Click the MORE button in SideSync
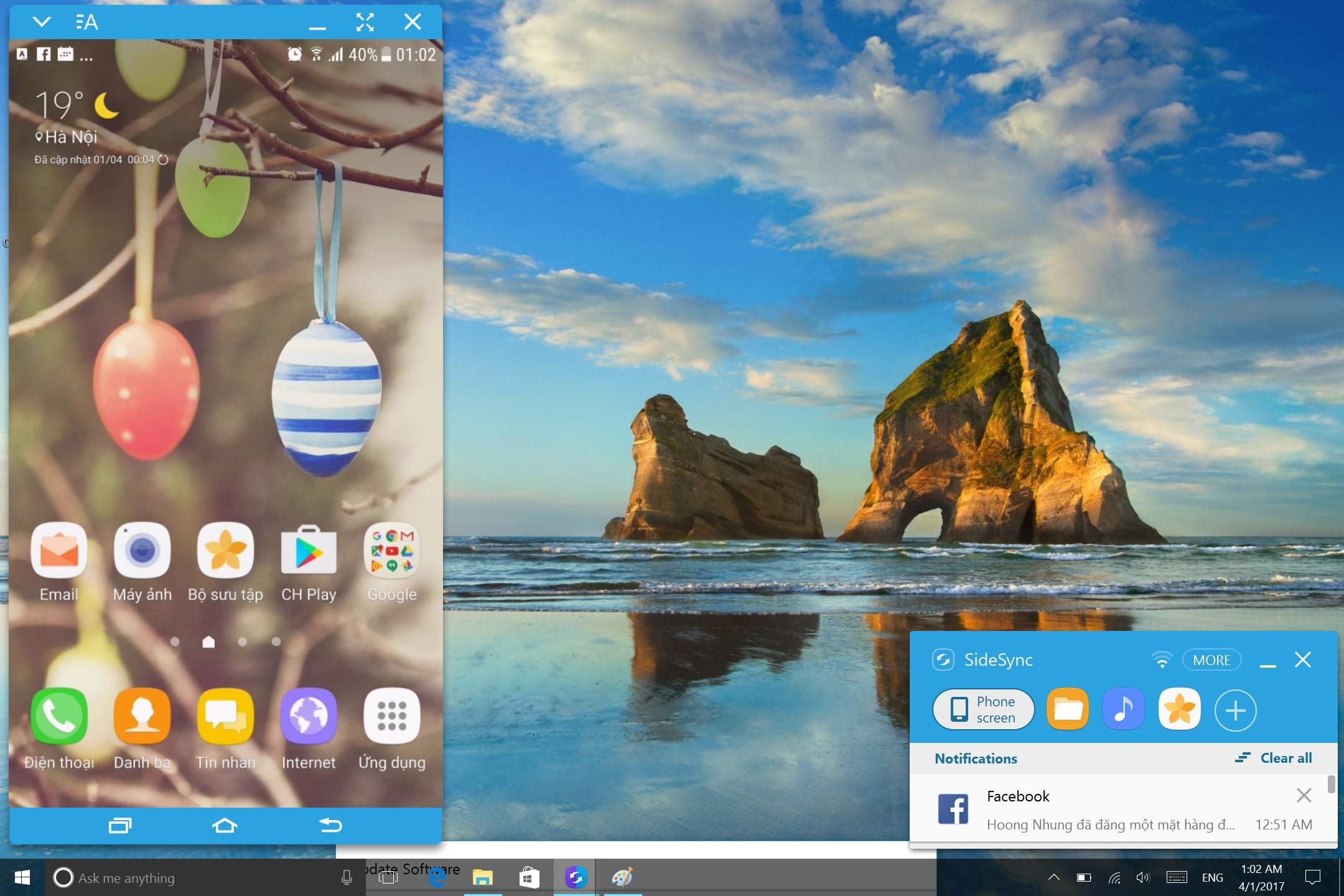 pos(1211,660)
